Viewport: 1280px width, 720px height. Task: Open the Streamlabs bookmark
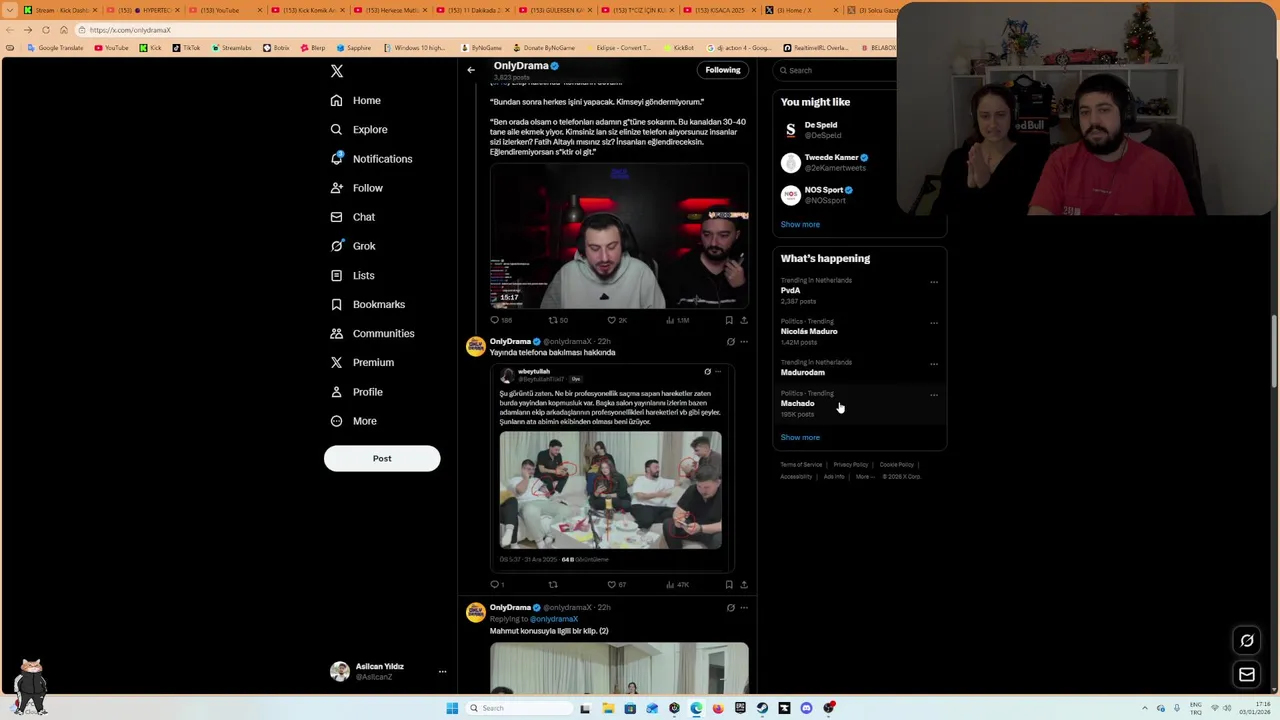coord(232,48)
